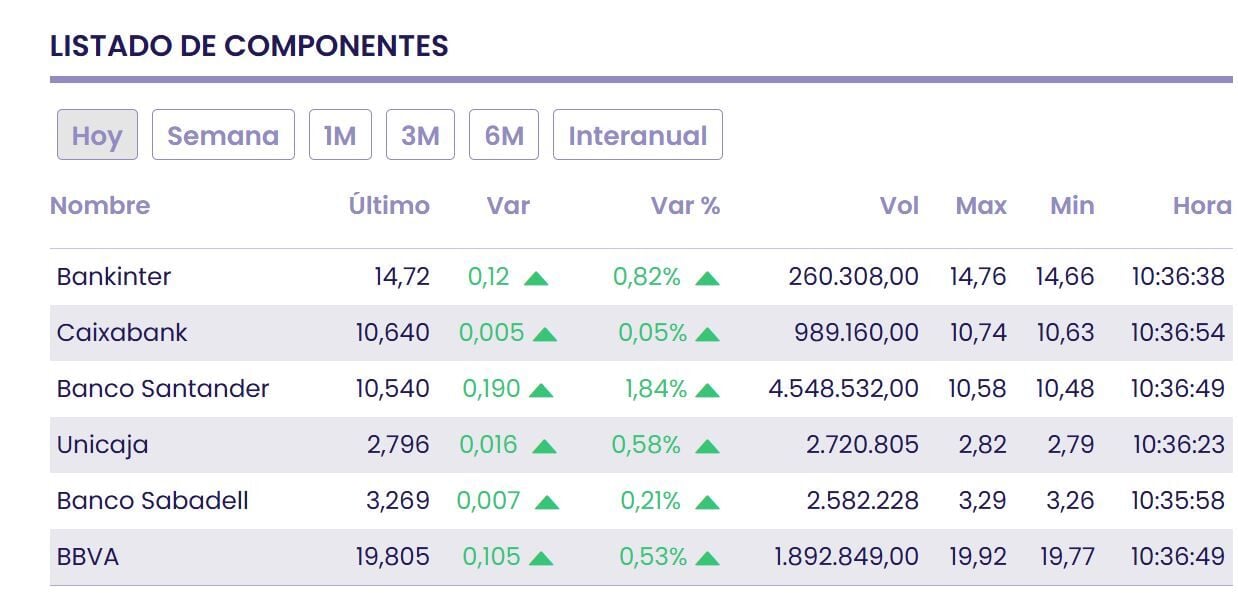1238x607 pixels.
Task: Open the Banco Santander row
Action: (x=163, y=389)
